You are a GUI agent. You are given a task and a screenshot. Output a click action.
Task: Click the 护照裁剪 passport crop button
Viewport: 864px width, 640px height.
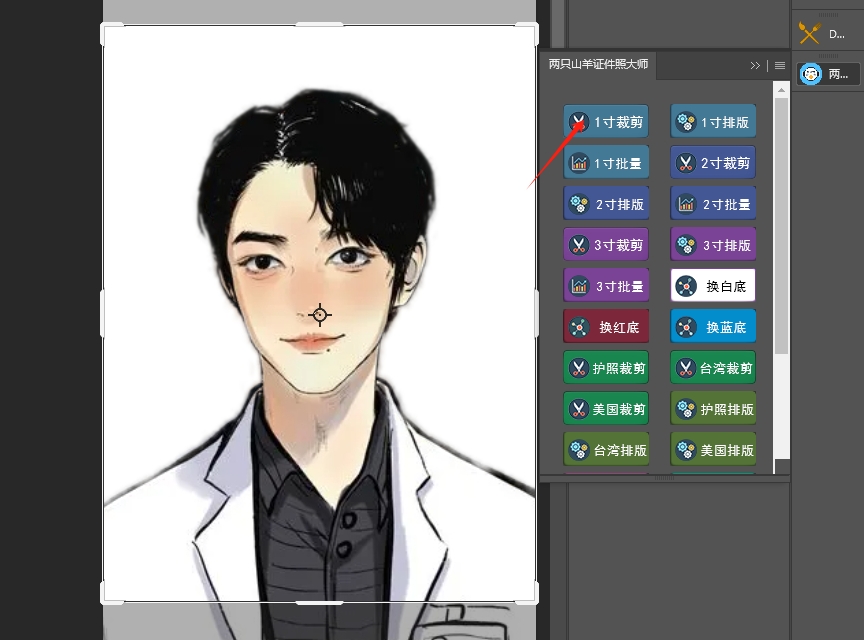click(605, 368)
